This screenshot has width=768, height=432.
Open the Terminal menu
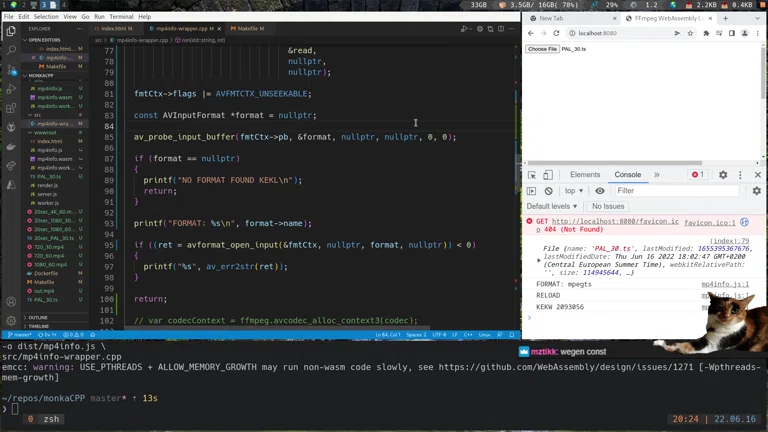(121, 17)
